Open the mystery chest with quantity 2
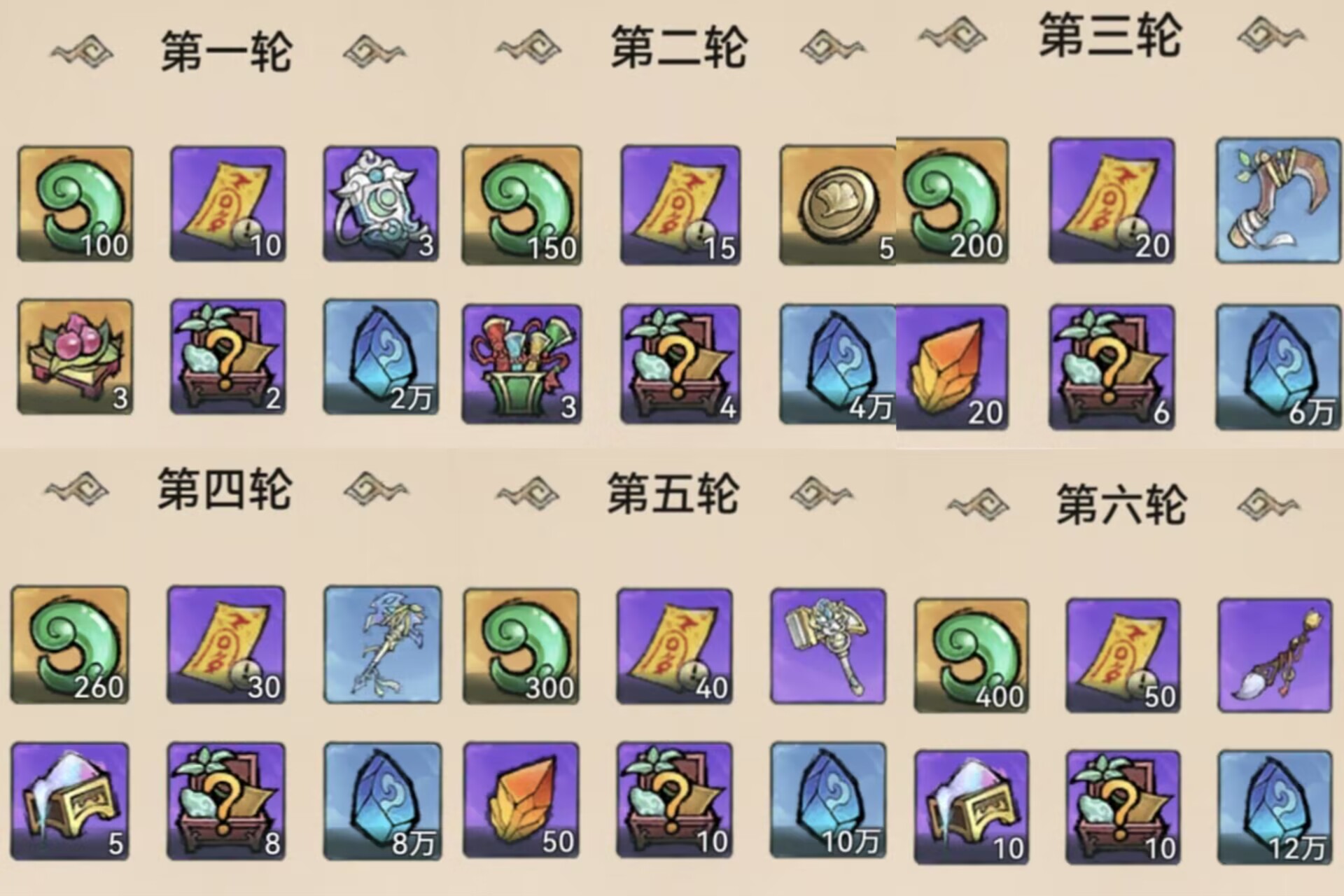This screenshot has height=896, width=1344. (x=228, y=357)
